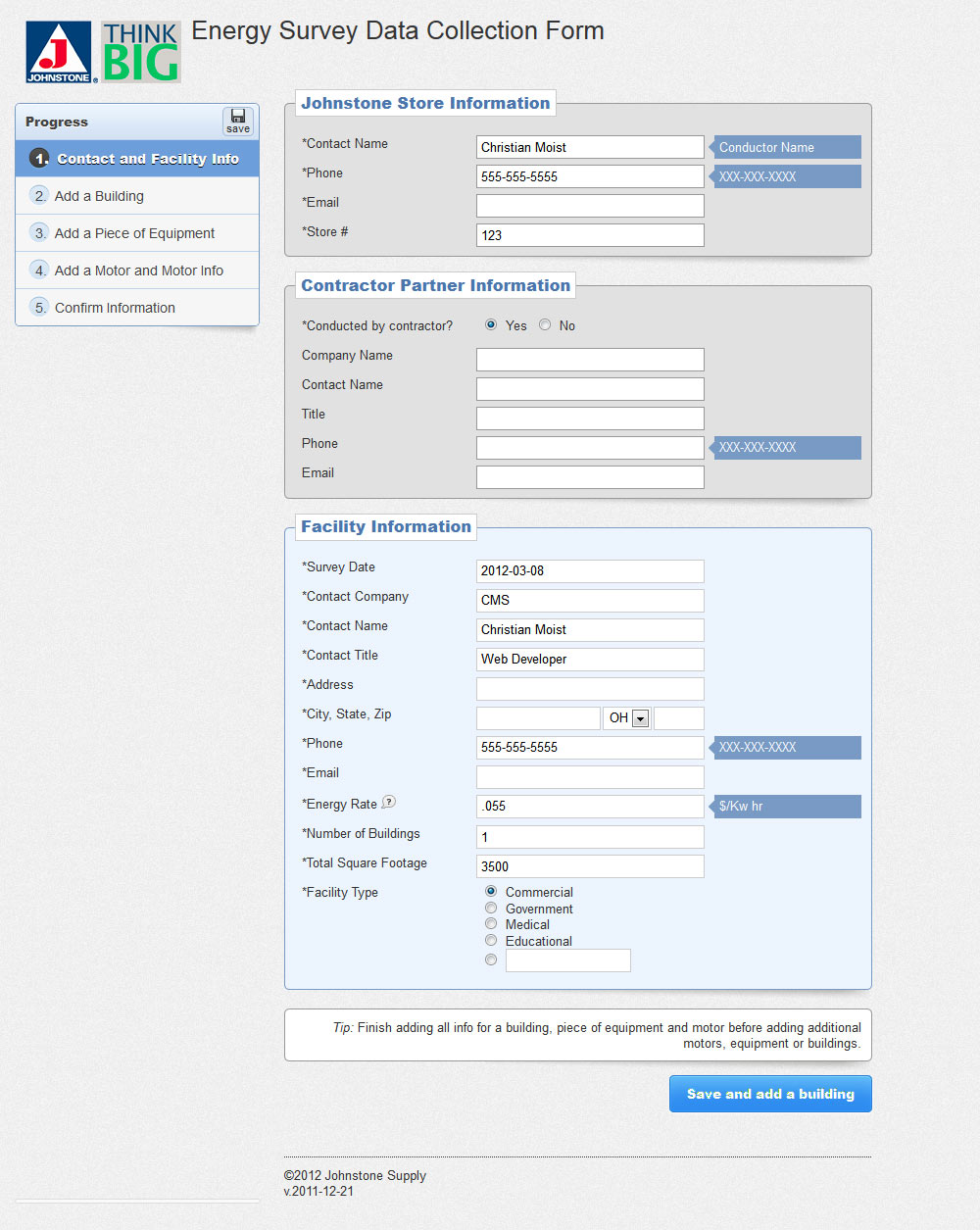Click the Johnstone logo
Viewport: 980px width, 1230px height.
pos(59,52)
